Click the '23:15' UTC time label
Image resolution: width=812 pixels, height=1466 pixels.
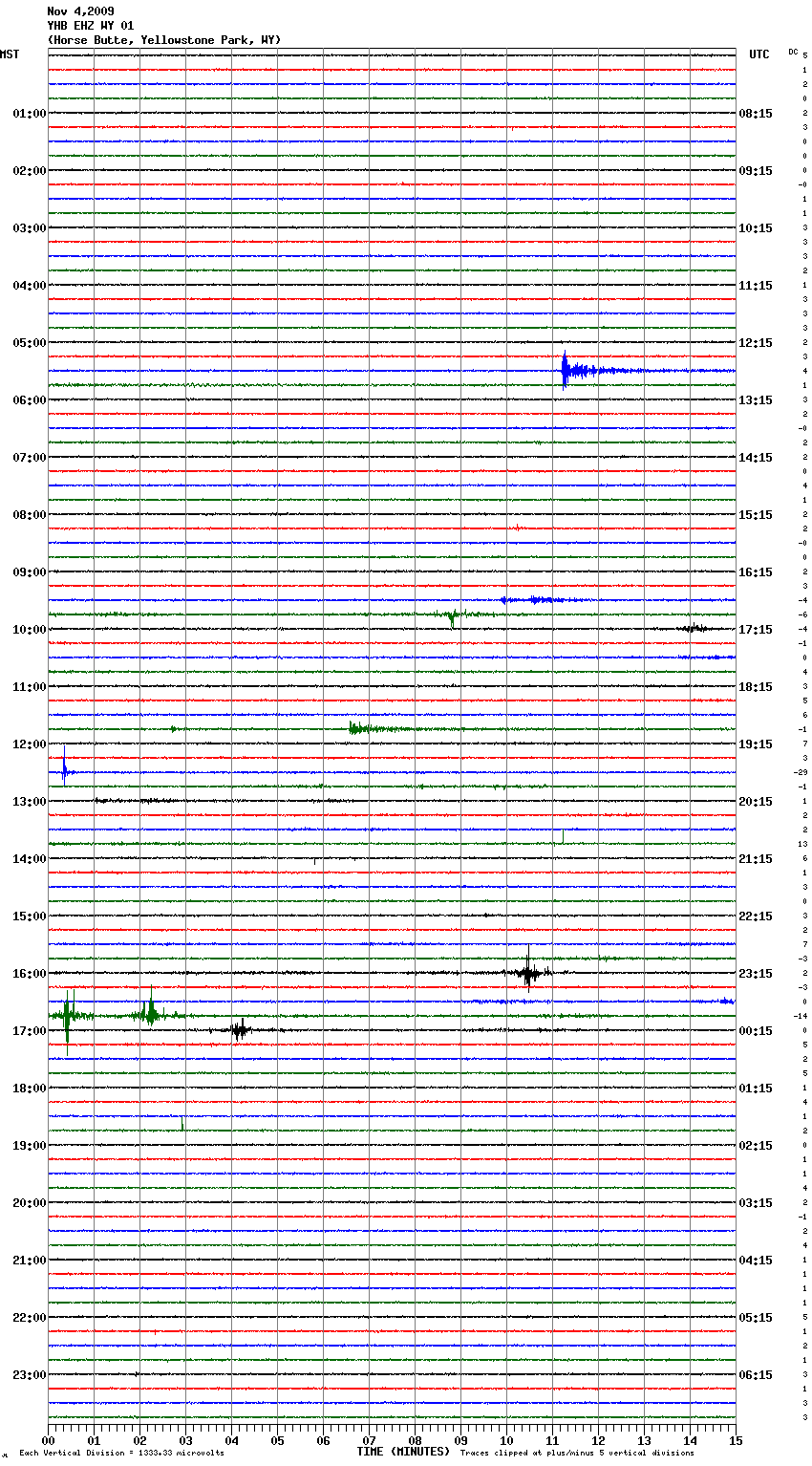[756, 974]
